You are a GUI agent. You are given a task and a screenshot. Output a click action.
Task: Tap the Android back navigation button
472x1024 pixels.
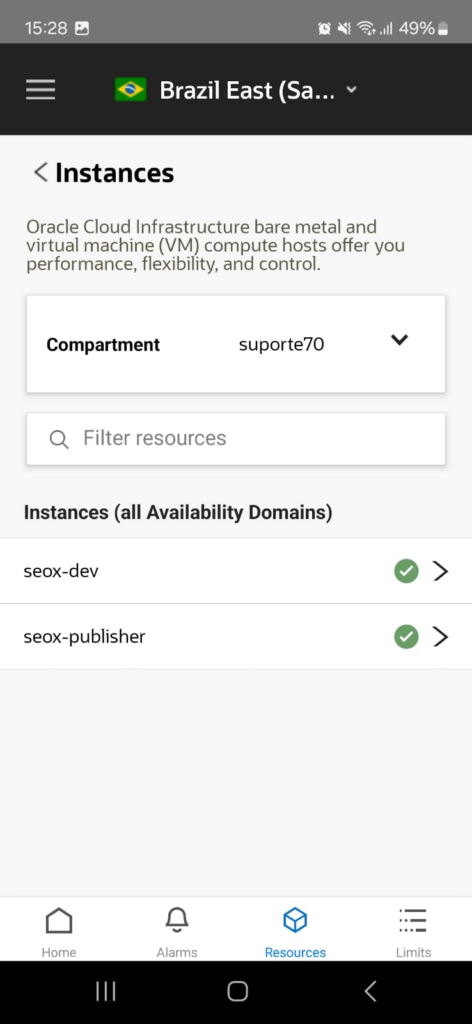(370, 991)
